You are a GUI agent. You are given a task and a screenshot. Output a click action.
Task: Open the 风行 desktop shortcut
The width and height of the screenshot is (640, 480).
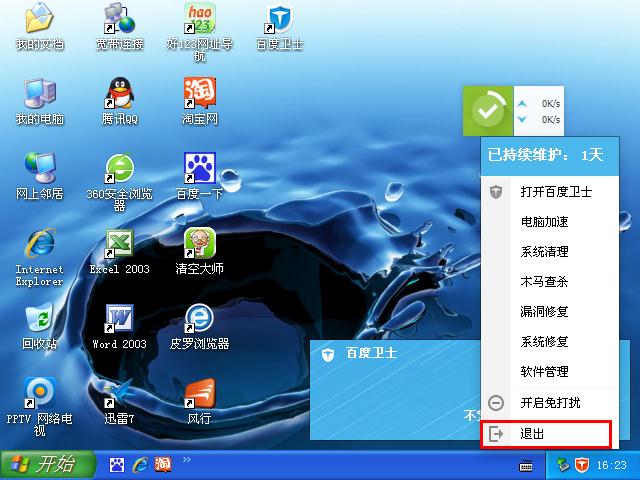tap(199, 395)
